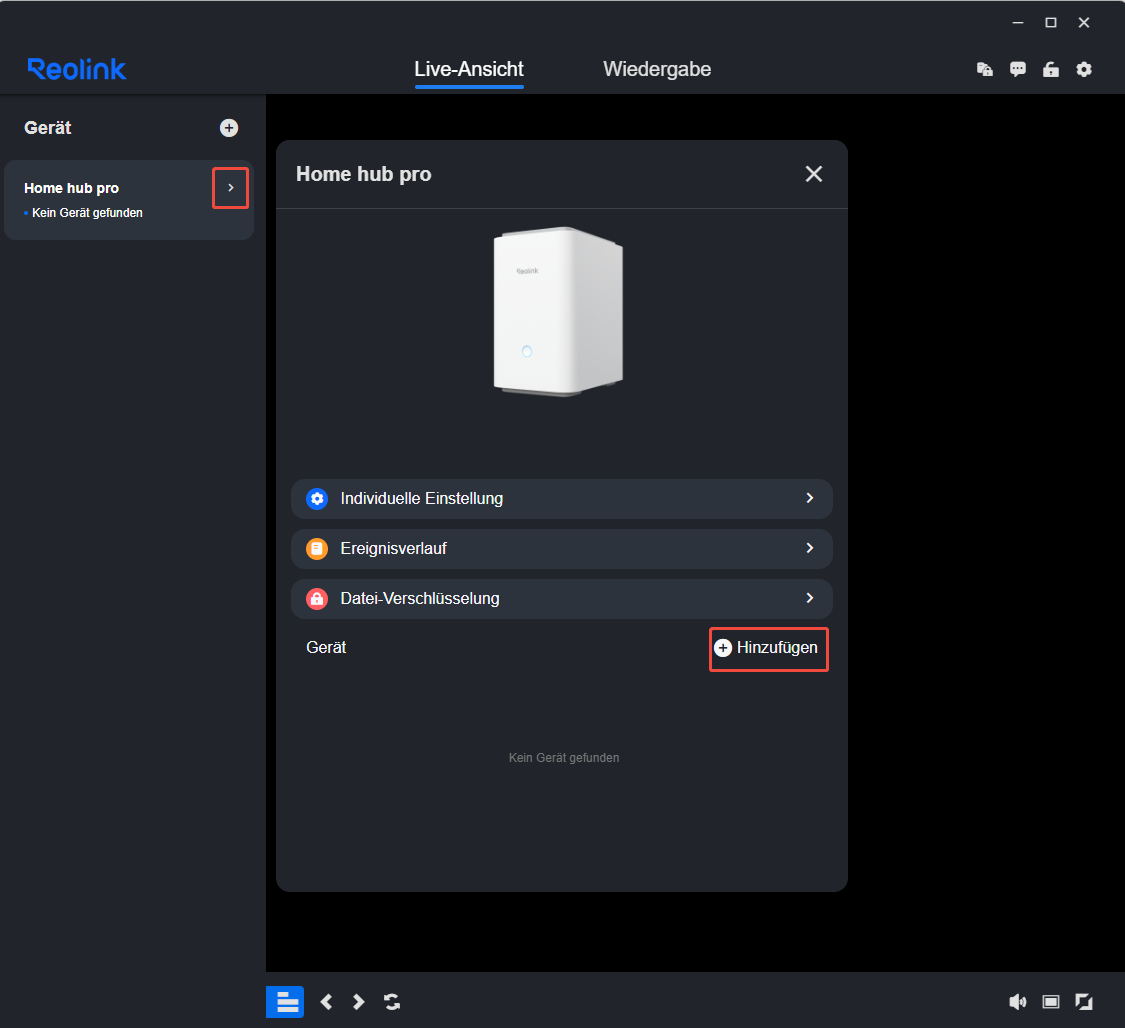Image resolution: width=1125 pixels, height=1028 pixels.
Task: Open settings gear icon in header
Action: (x=1083, y=69)
